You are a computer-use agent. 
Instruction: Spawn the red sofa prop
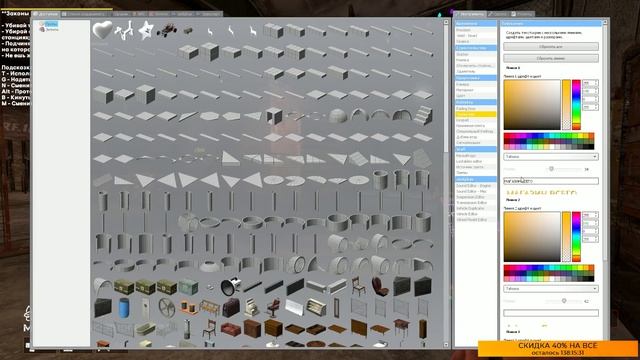231,329
